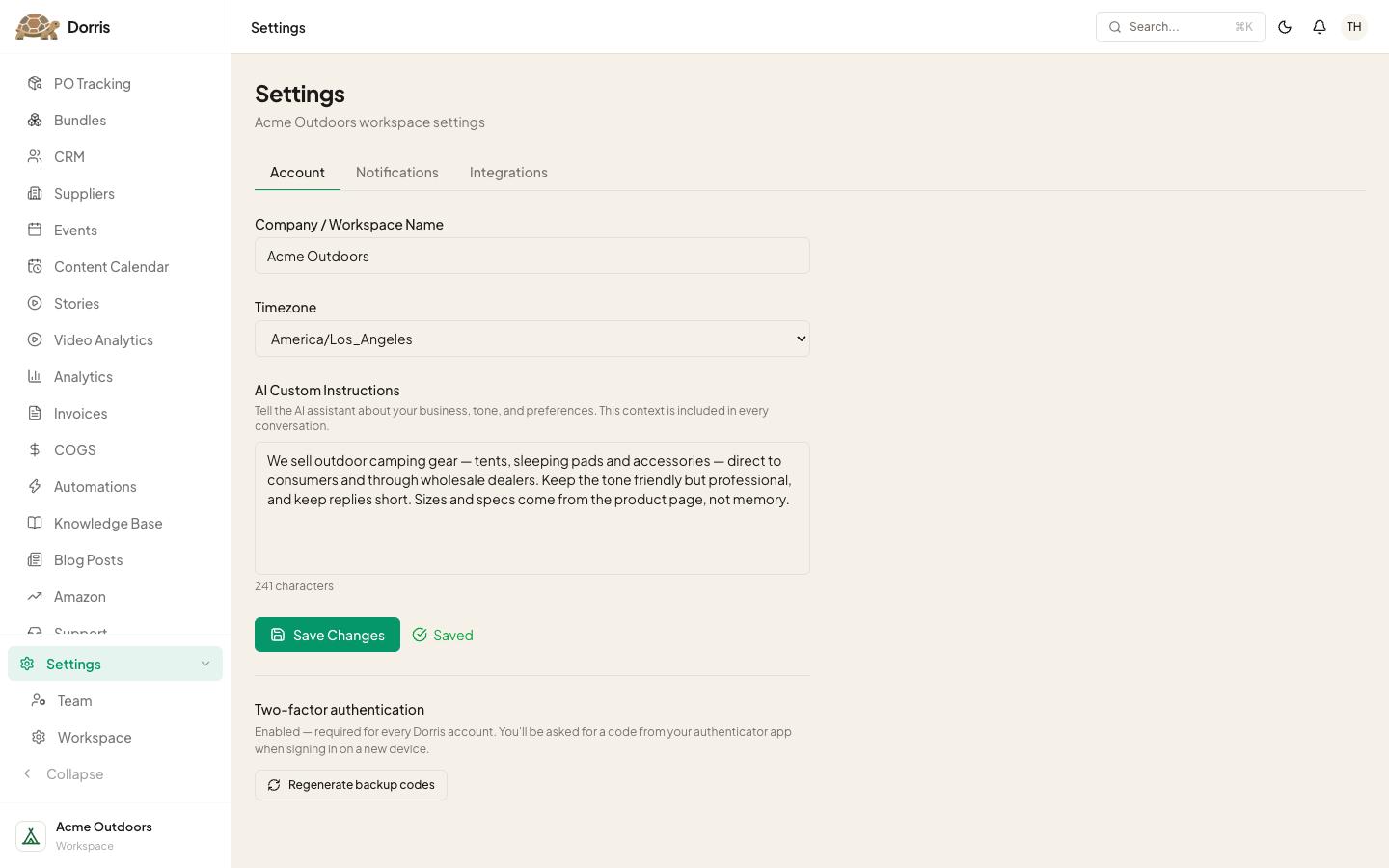Click the Amazon trending arrow icon
The height and width of the screenshot is (868, 1389).
pos(35,597)
